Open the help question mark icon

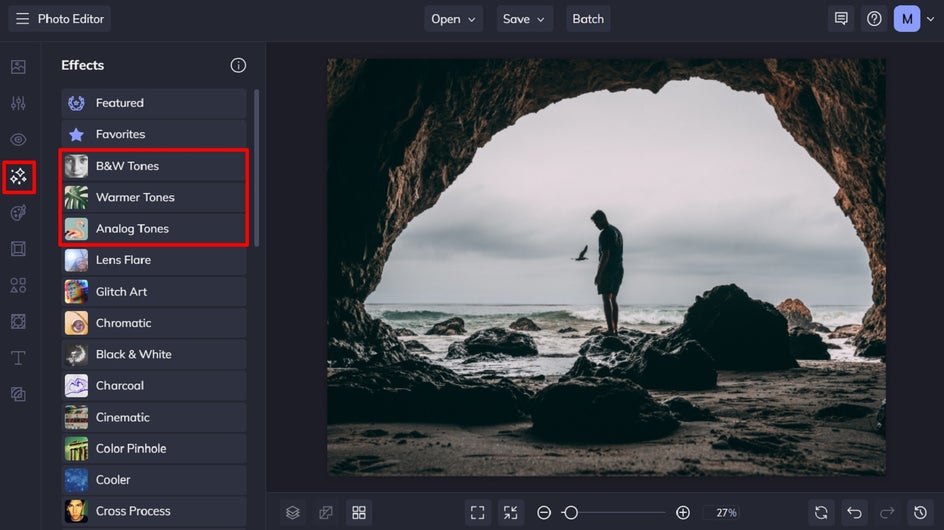click(874, 19)
